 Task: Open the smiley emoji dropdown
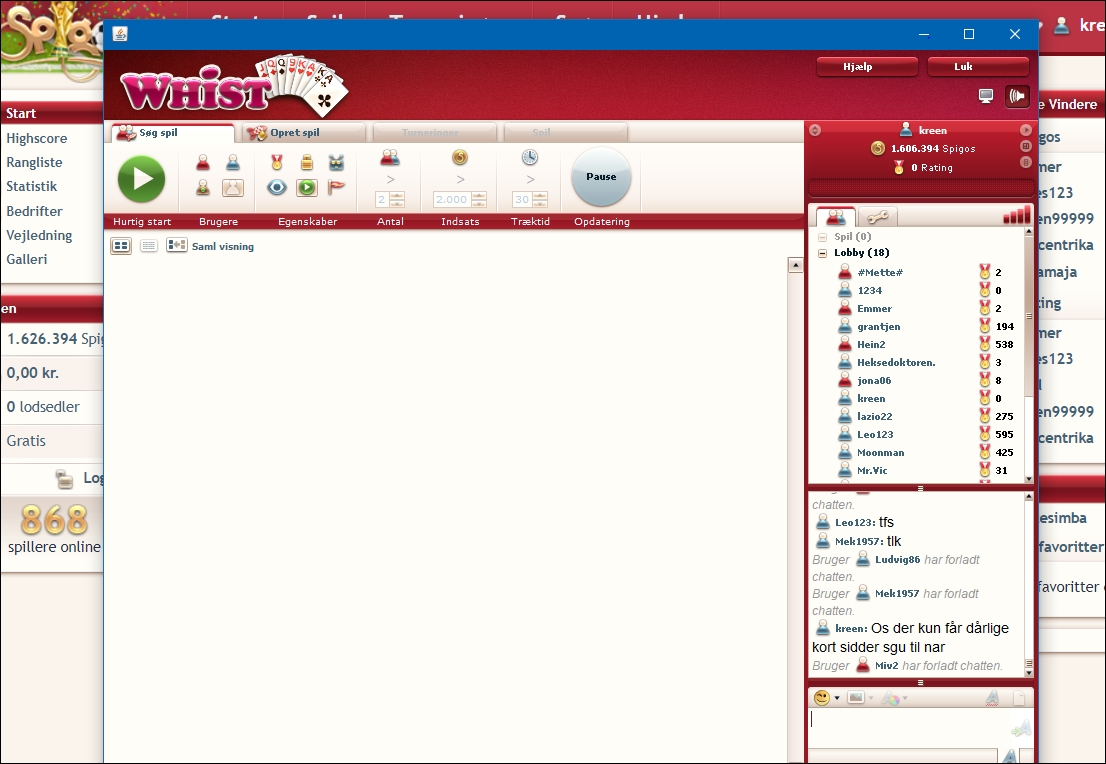pos(826,697)
